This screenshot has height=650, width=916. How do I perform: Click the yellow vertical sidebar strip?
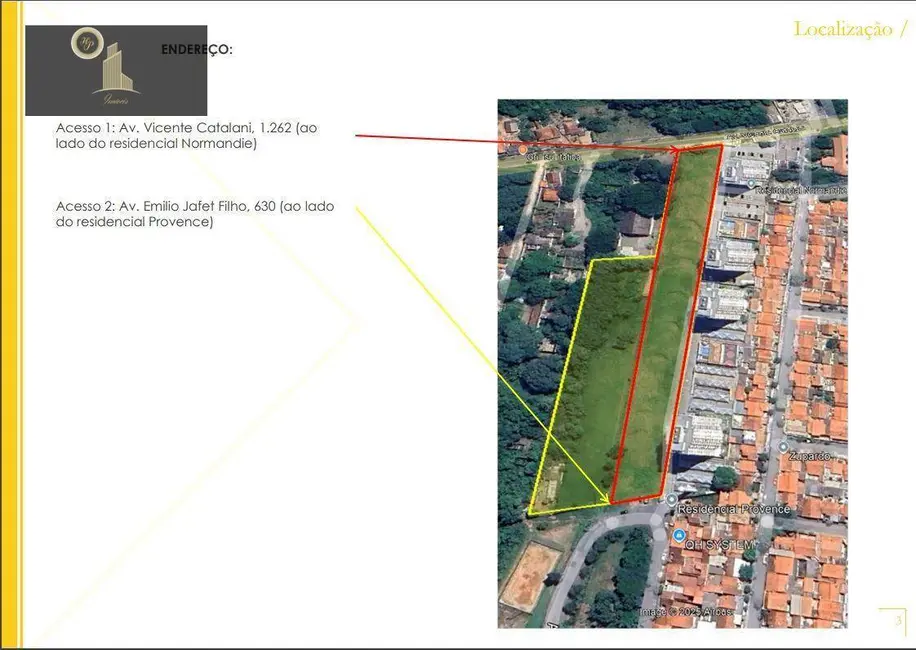[x=7, y=325]
